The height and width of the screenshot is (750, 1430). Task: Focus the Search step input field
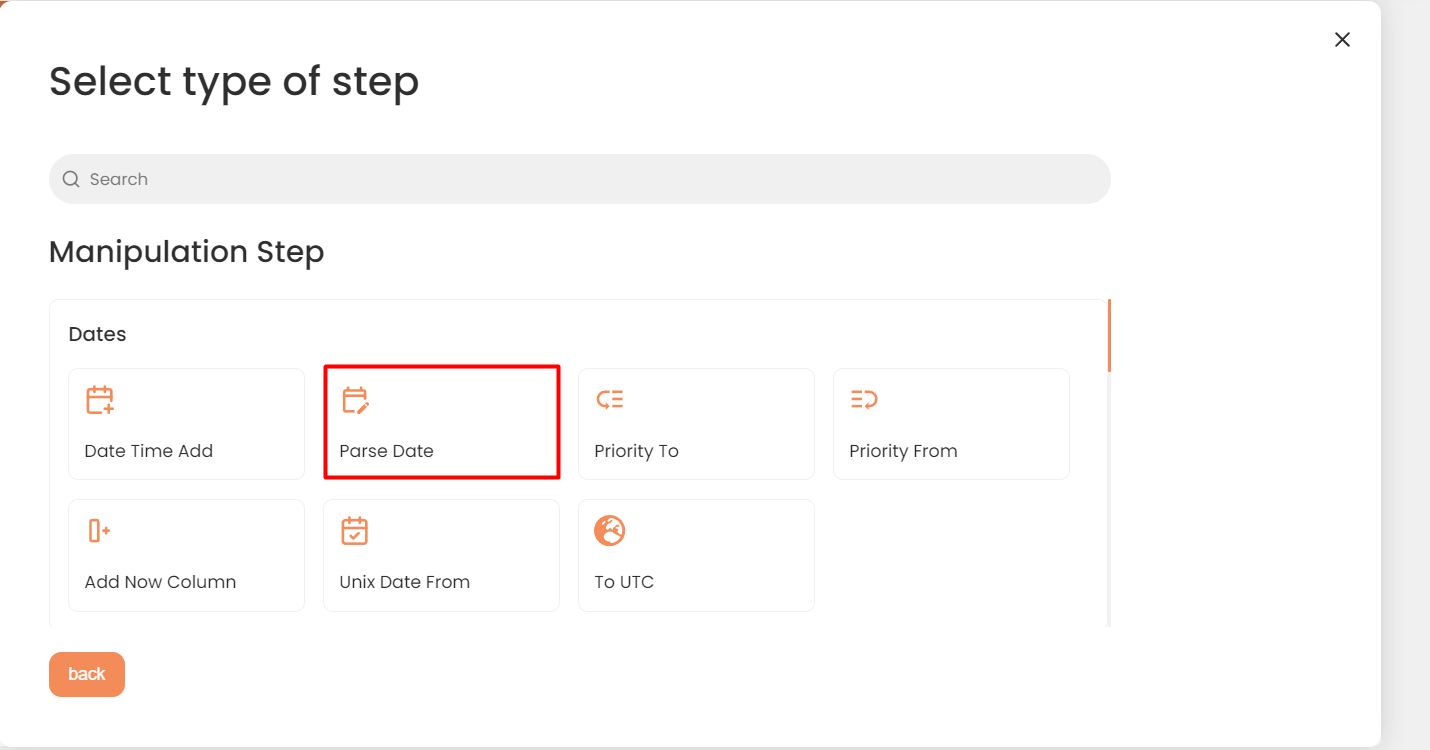[580, 179]
